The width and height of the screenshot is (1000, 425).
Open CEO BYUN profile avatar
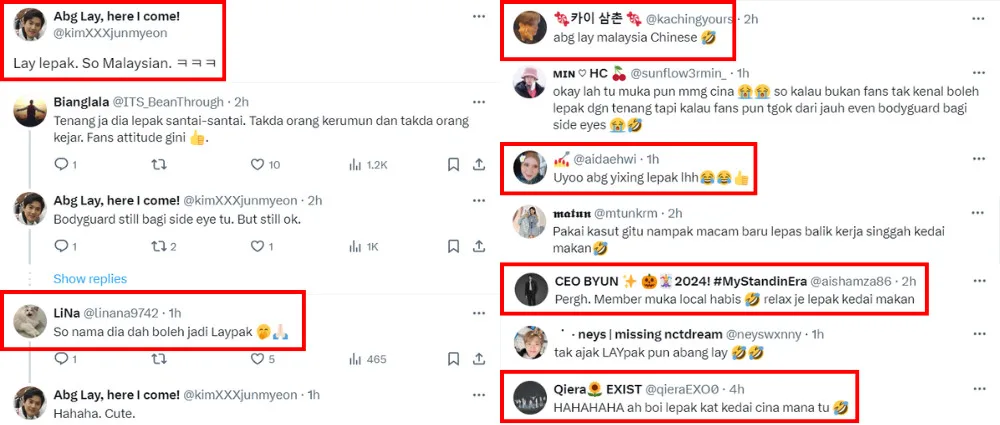click(531, 290)
